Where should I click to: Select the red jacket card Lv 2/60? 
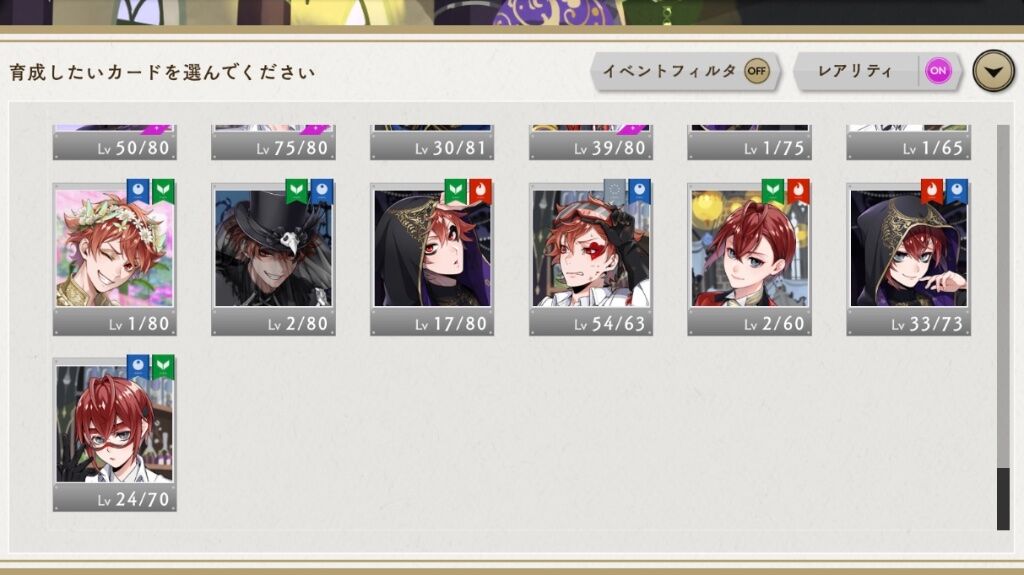click(x=749, y=259)
